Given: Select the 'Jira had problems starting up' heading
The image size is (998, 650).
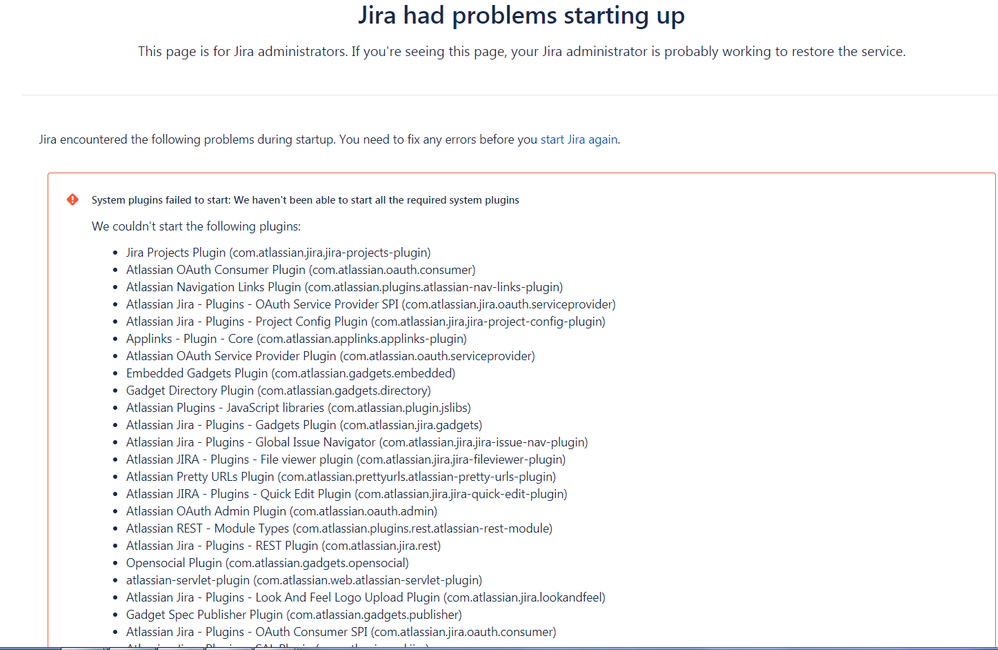Looking at the screenshot, I should [521, 15].
